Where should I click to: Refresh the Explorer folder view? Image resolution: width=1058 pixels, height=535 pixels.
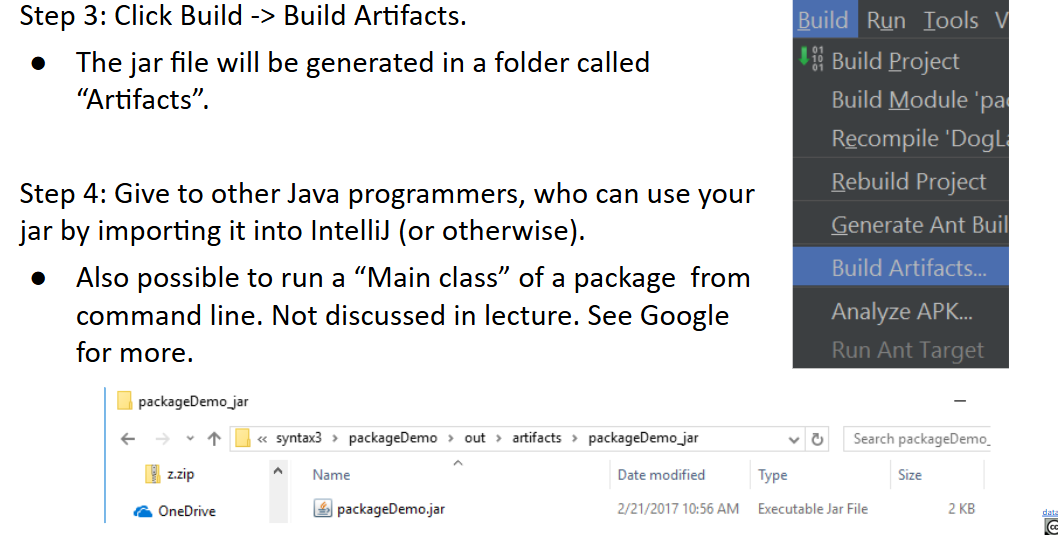tap(817, 439)
